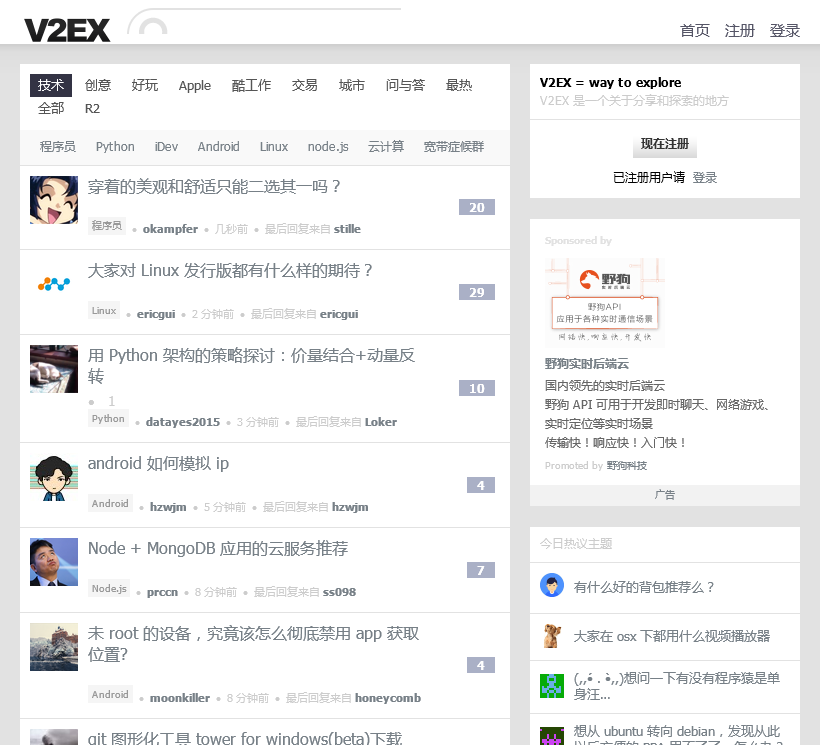Open last replier Loker's profile
Screen dimensions: 820x745
381,422
